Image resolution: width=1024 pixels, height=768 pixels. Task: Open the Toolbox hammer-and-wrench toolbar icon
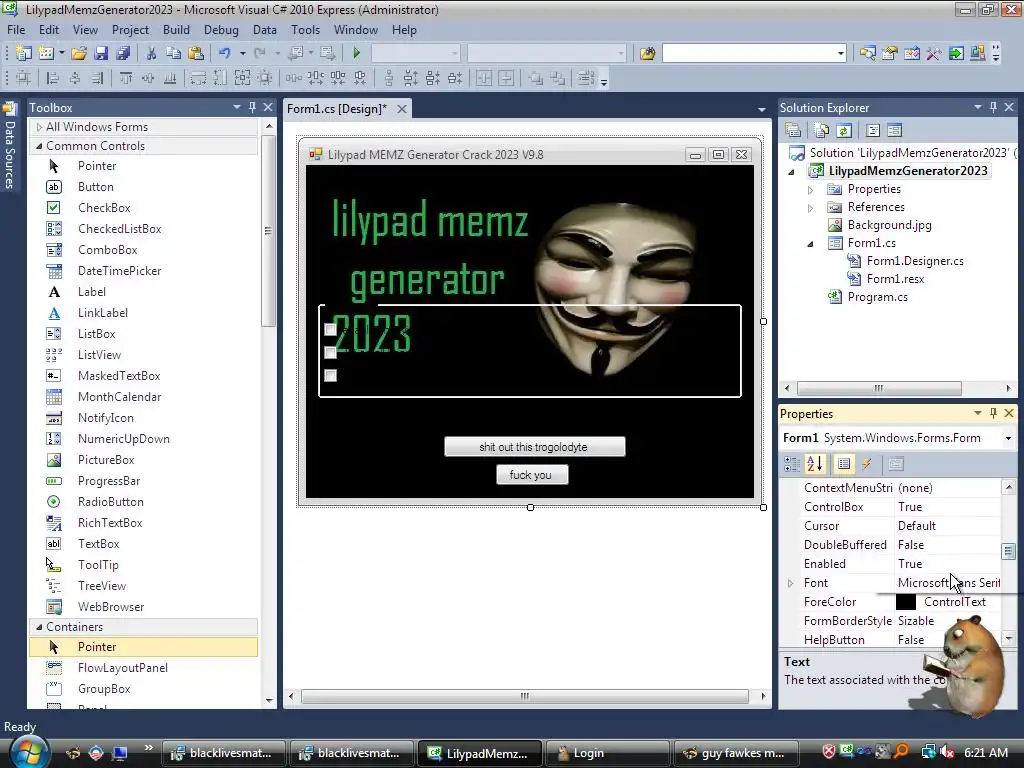(x=934, y=53)
